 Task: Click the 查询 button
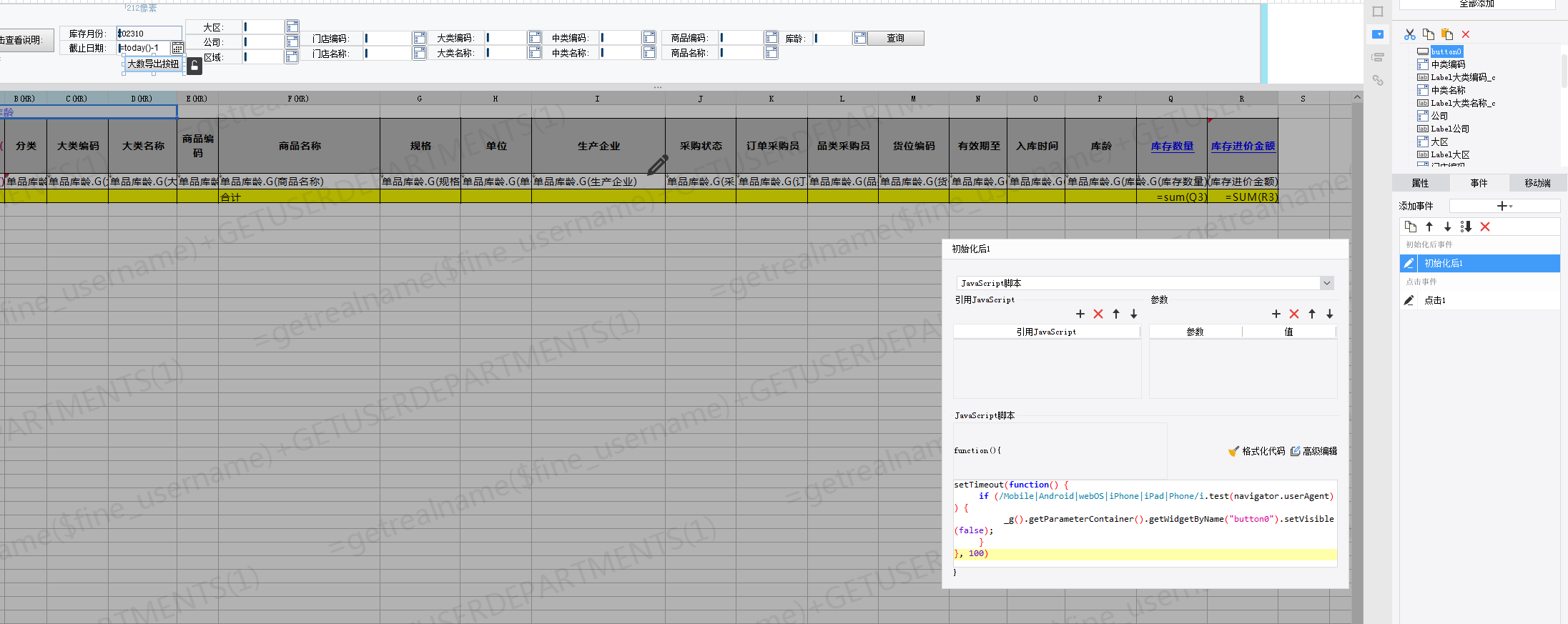(x=895, y=38)
